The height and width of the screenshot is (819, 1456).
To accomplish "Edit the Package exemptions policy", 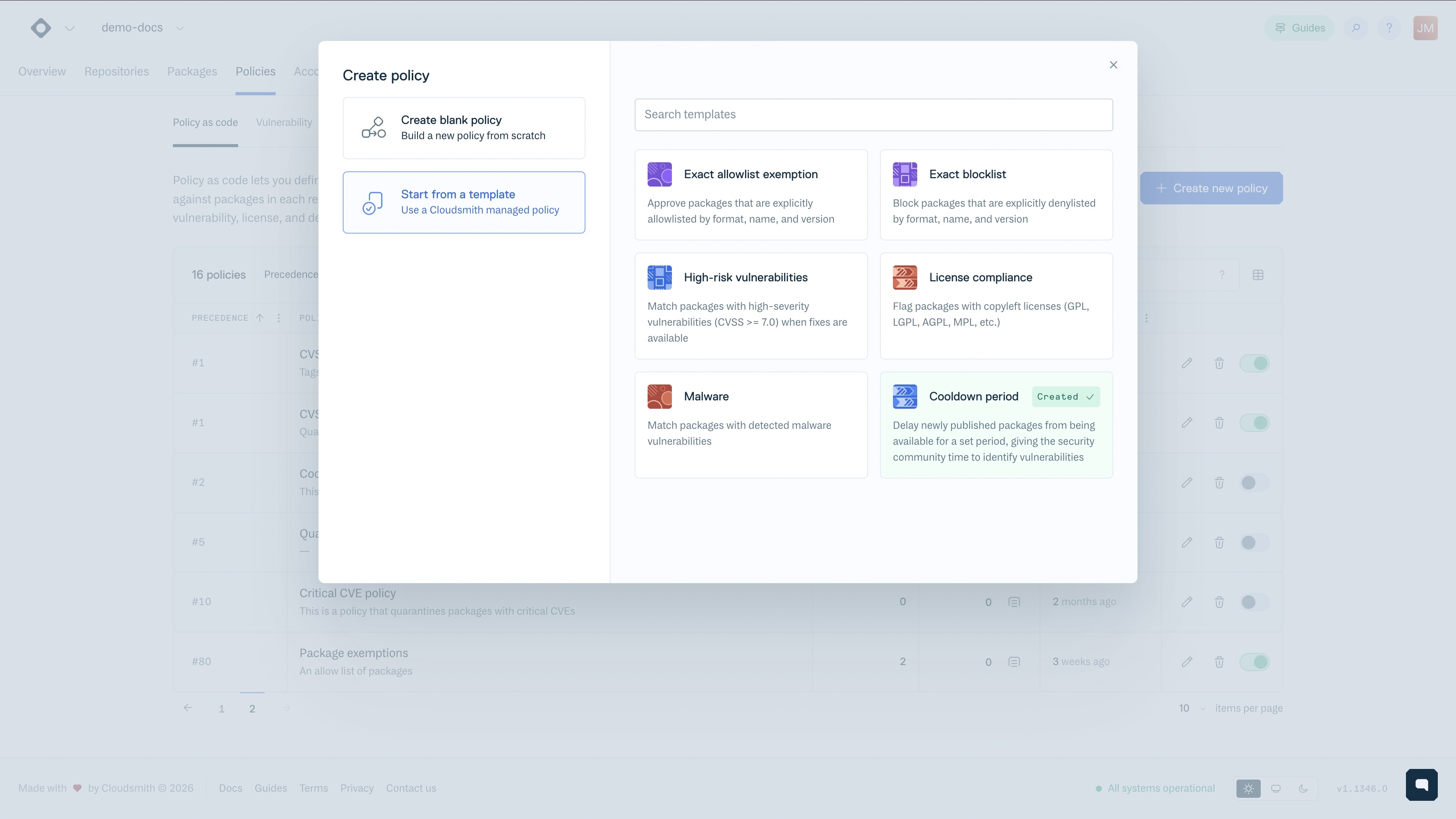I will click(1186, 662).
